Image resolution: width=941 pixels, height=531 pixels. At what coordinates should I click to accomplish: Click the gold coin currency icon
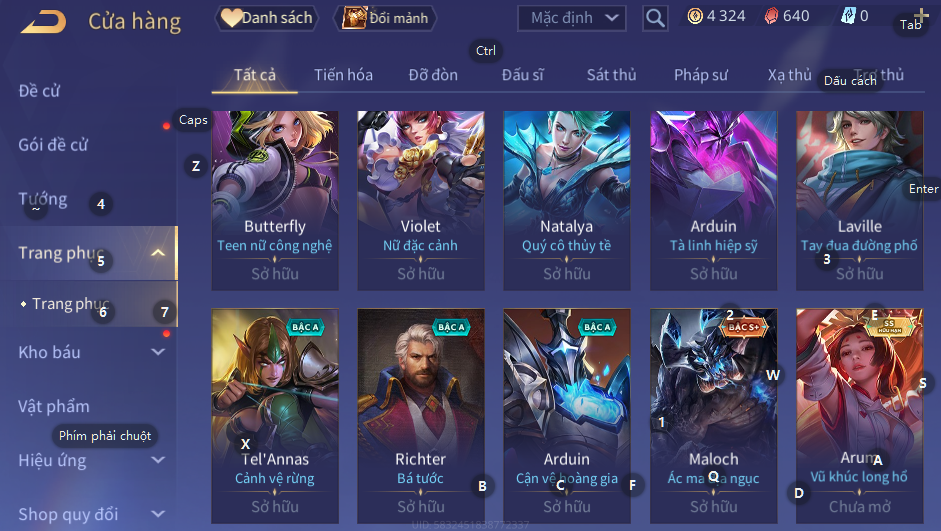[695, 16]
